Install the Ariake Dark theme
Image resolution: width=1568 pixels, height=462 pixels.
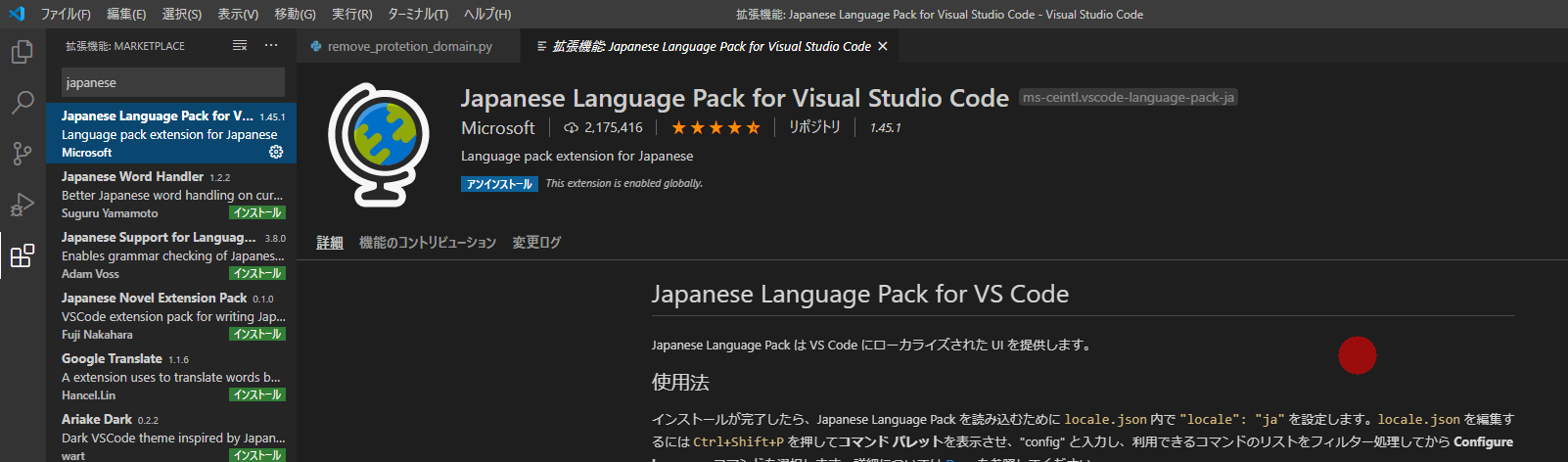(257, 455)
